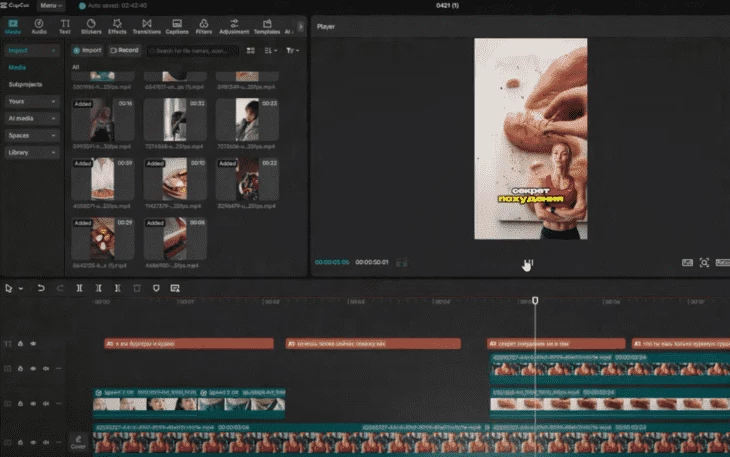Open the Adjustment panel
Viewport: 730px width, 457px height.
234,27
